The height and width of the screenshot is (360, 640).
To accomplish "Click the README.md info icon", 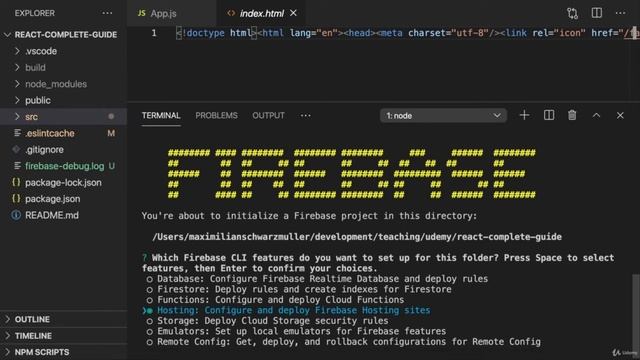I will tap(16, 215).
